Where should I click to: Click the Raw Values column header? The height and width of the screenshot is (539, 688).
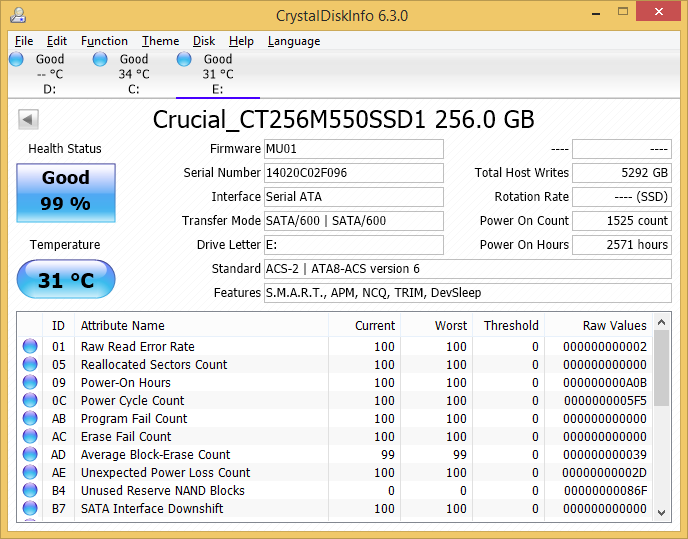click(x=598, y=326)
